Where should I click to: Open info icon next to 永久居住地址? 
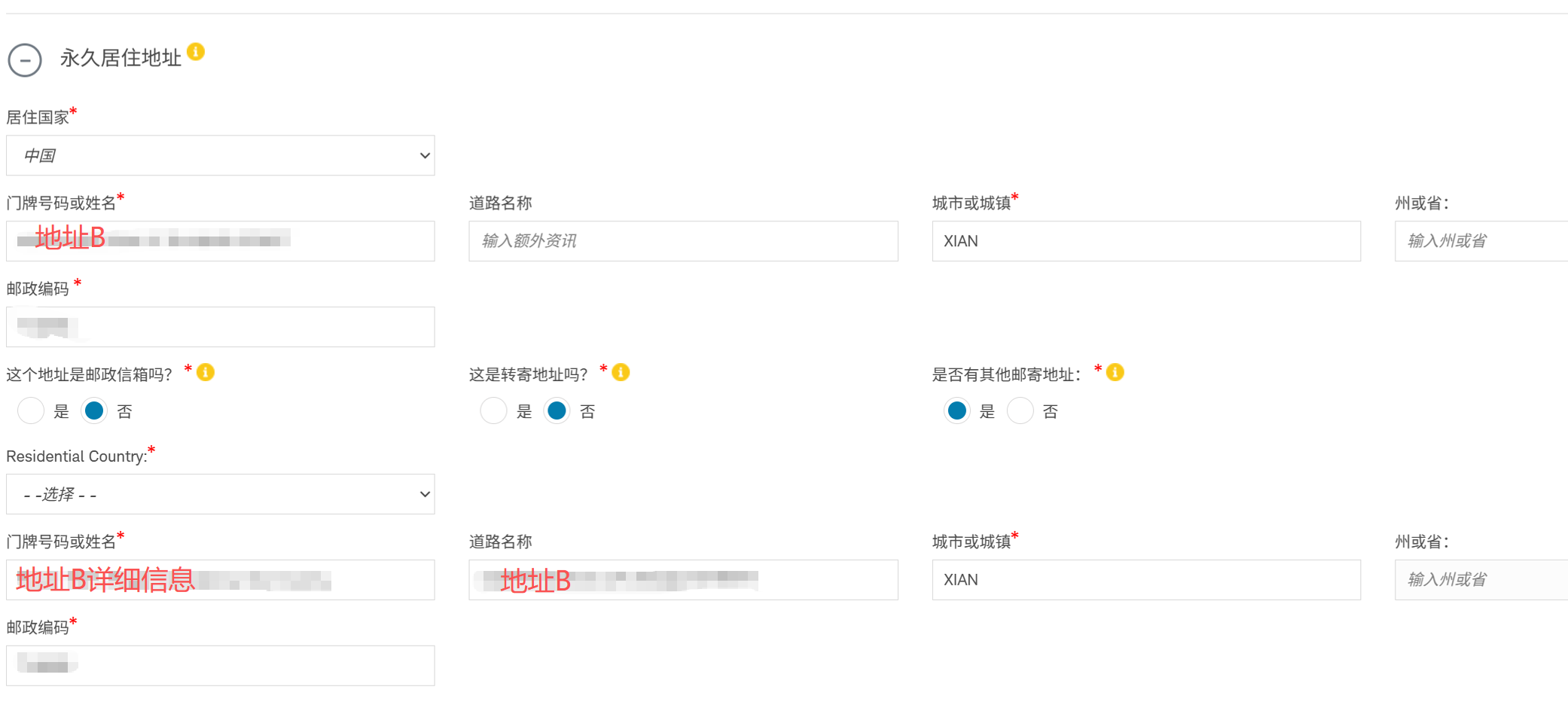(x=196, y=51)
